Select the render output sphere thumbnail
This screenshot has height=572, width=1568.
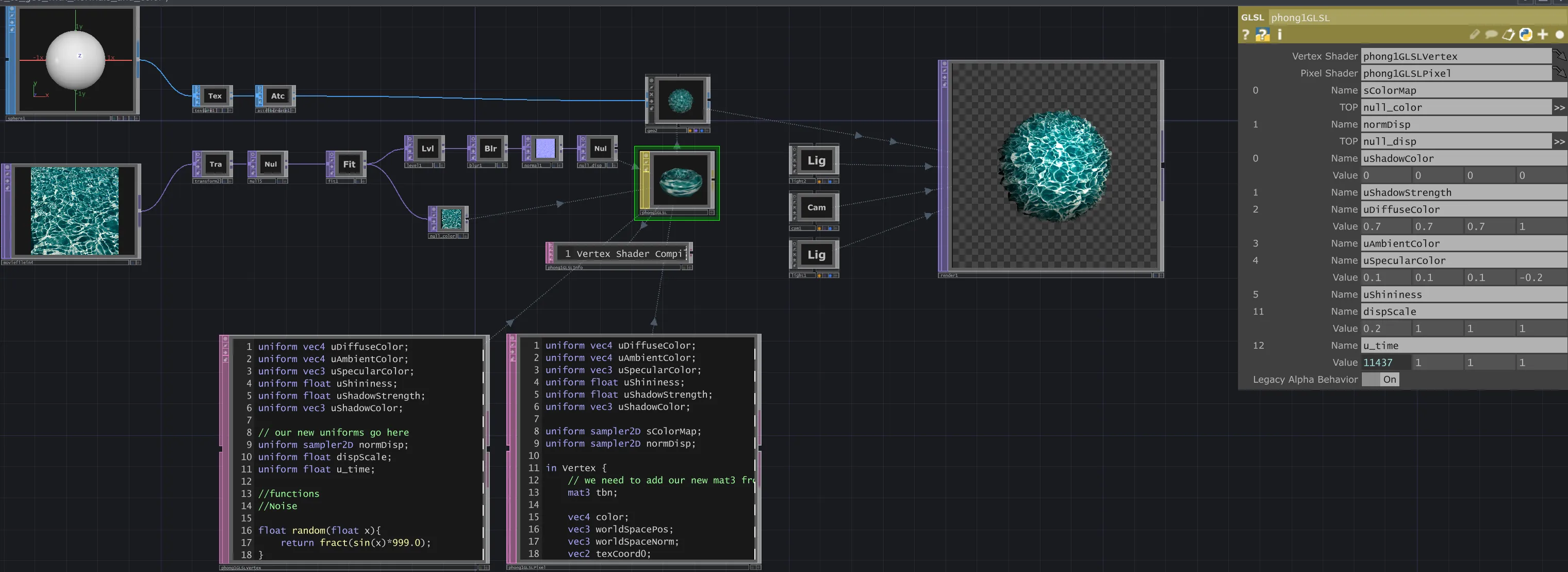[x=1054, y=166]
